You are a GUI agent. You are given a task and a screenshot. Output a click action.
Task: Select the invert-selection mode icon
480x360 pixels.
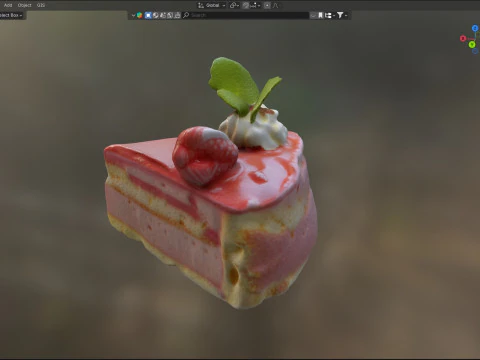170,15
